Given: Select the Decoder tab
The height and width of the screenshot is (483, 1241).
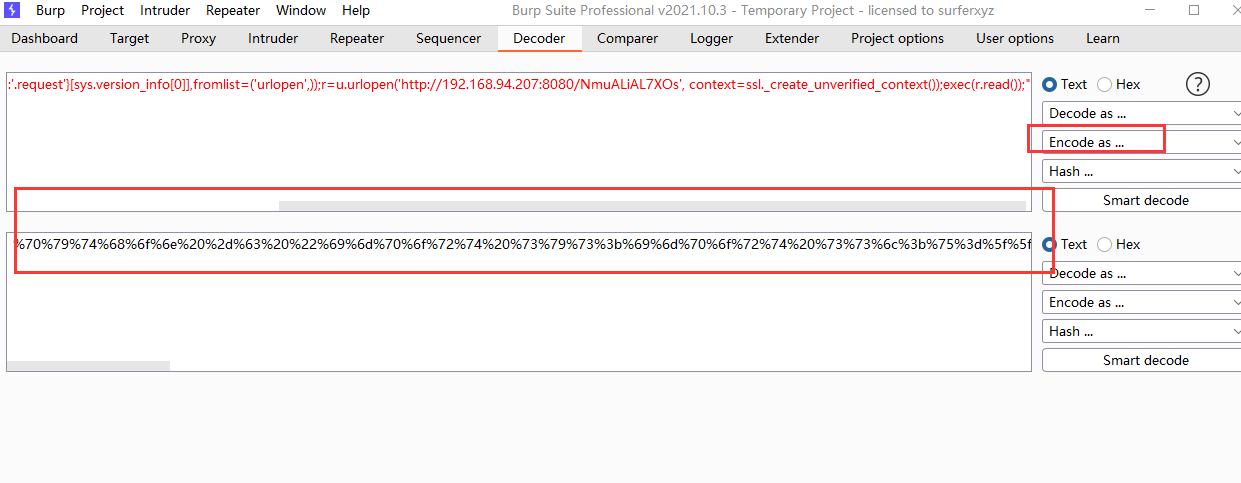Looking at the screenshot, I should pyautogui.click(x=539, y=38).
